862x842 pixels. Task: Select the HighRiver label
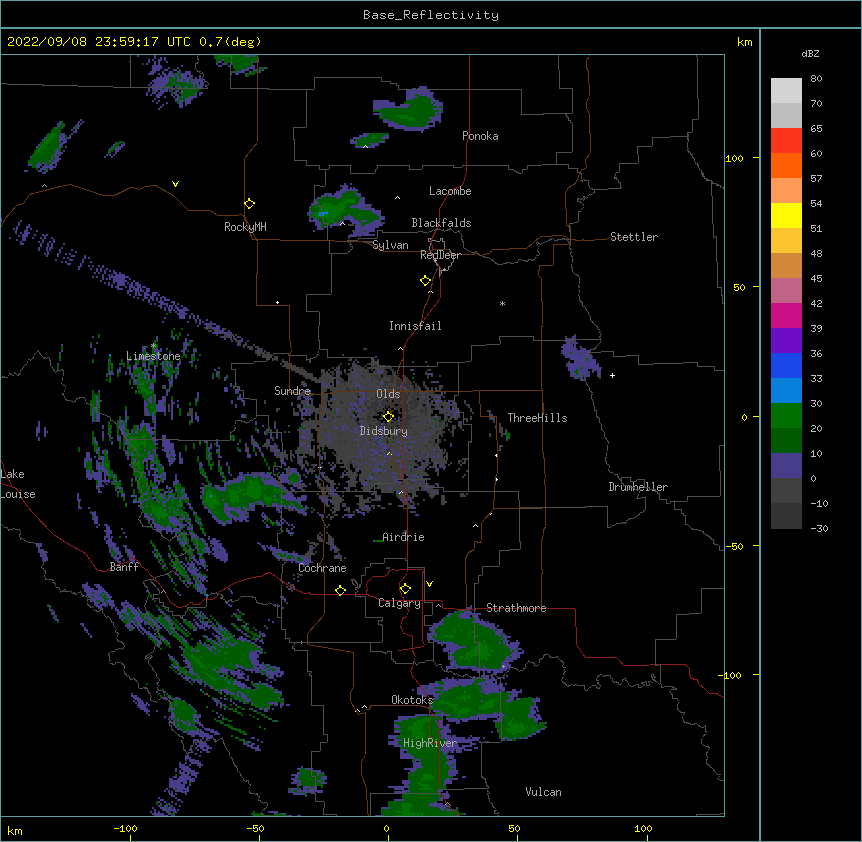[x=430, y=743]
